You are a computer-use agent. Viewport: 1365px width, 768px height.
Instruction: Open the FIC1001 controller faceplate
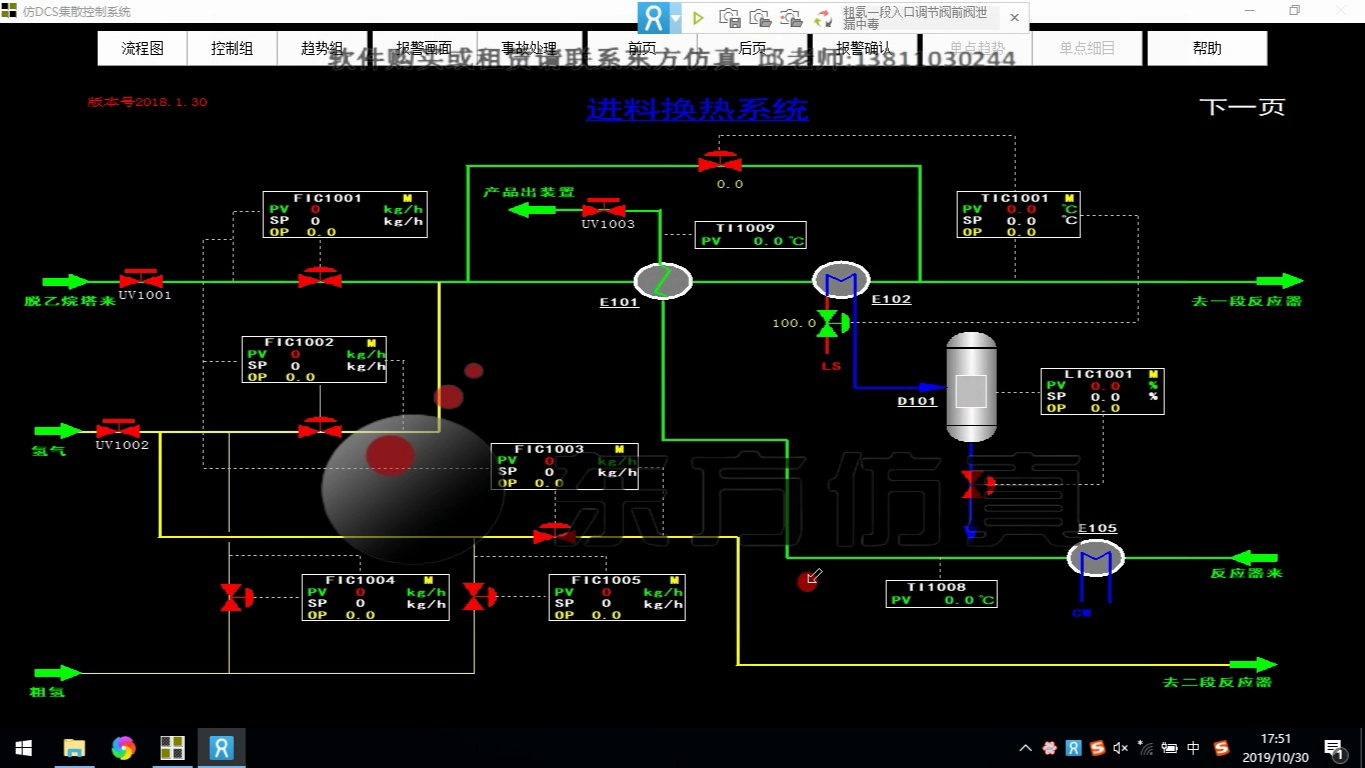(345, 214)
